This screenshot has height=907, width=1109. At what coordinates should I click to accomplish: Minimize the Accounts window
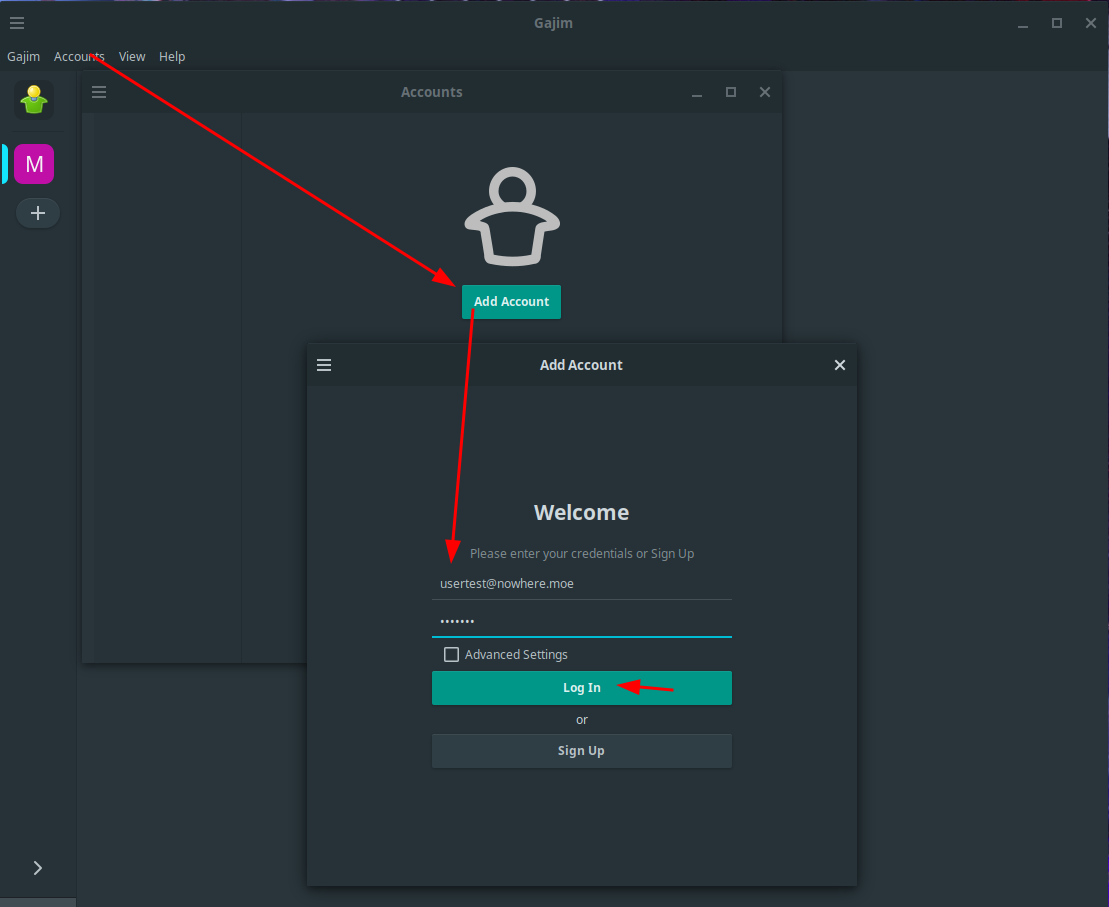click(697, 93)
